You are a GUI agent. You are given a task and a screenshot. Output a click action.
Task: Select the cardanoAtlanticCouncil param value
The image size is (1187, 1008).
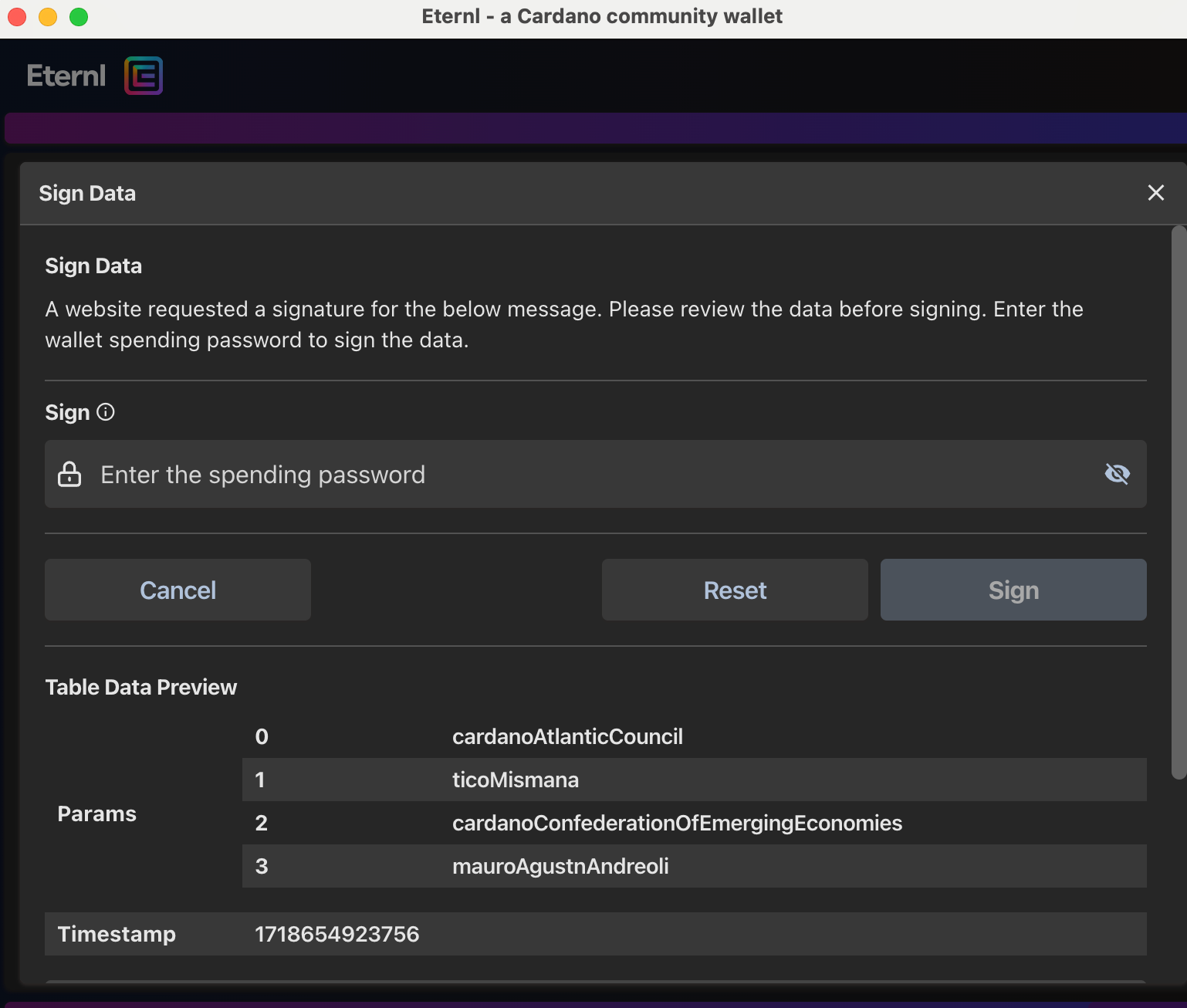click(567, 736)
